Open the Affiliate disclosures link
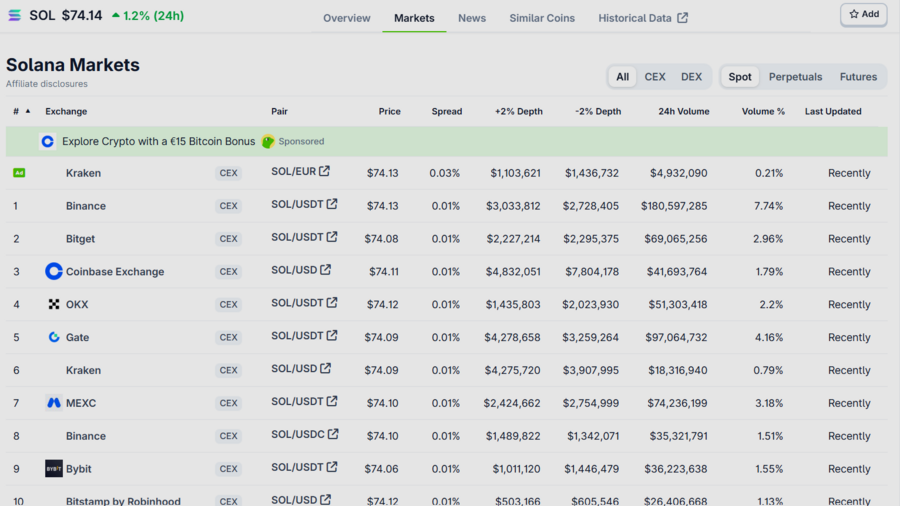The image size is (900, 506). point(46,84)
